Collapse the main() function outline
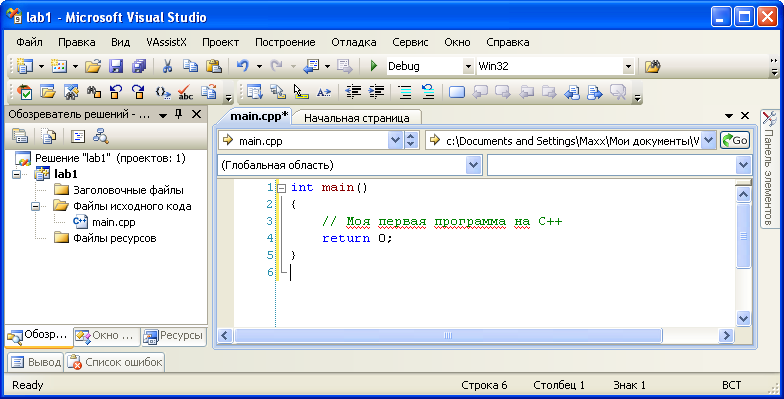The image size is (784, 399). point(282,188)
